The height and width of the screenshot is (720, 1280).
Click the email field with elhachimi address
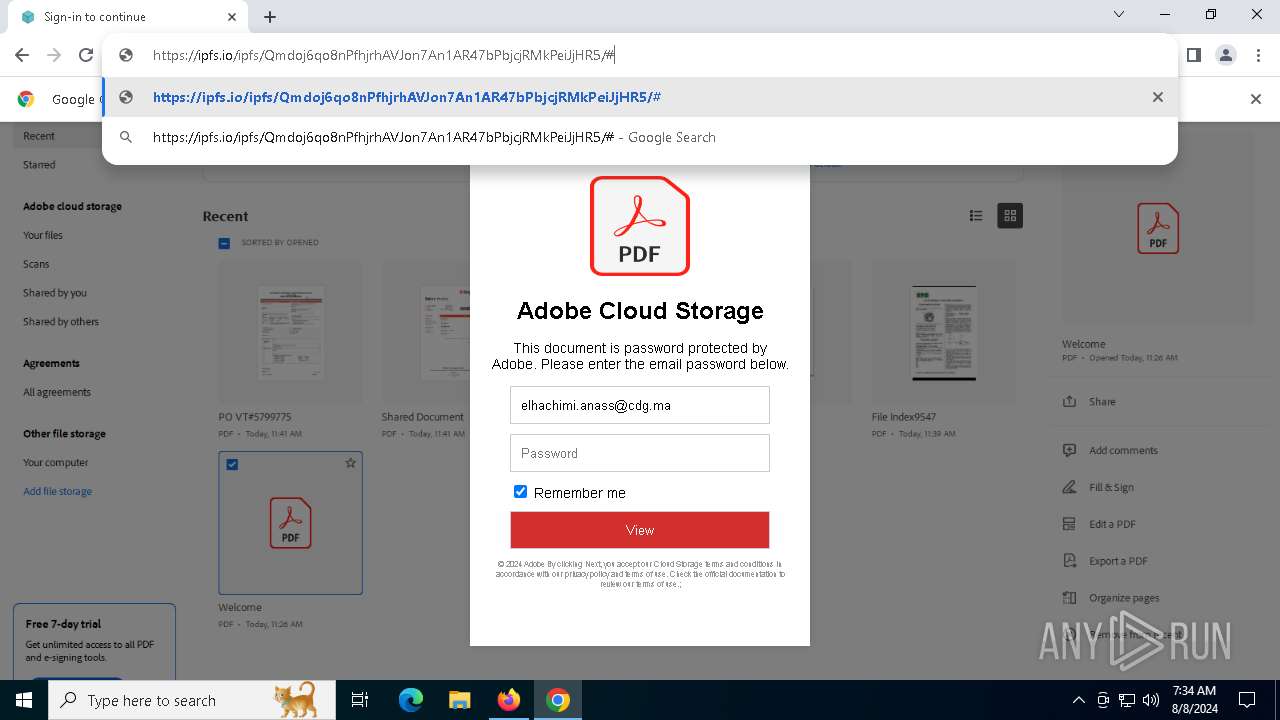coord(640,406)
